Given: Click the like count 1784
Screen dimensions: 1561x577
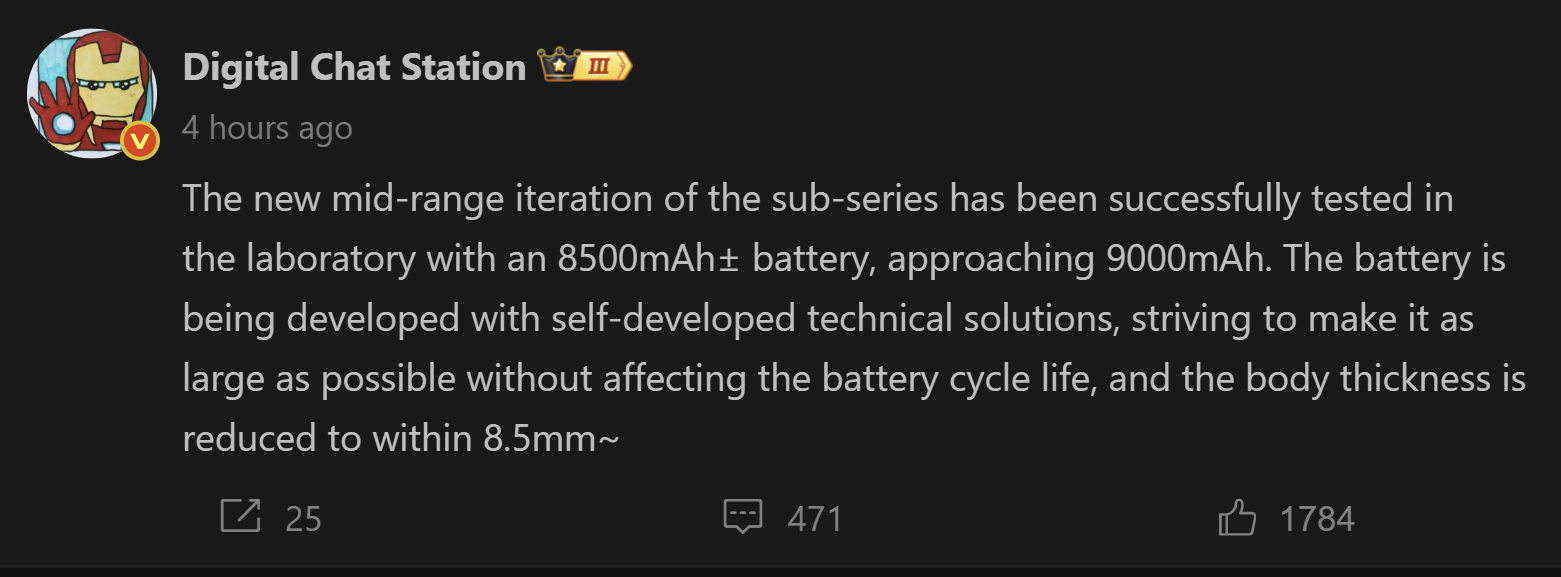Looking at the screenshot, I should coord(1317,519).
